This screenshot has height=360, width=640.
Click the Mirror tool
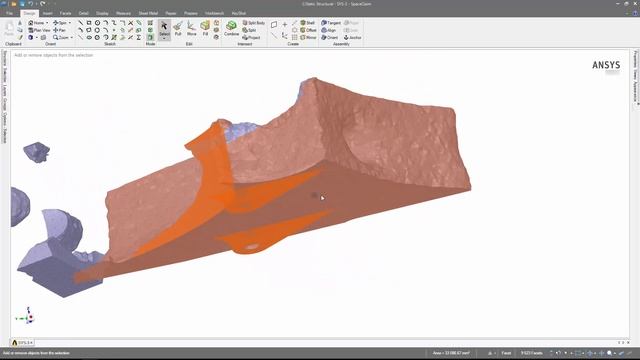[309, 38]
